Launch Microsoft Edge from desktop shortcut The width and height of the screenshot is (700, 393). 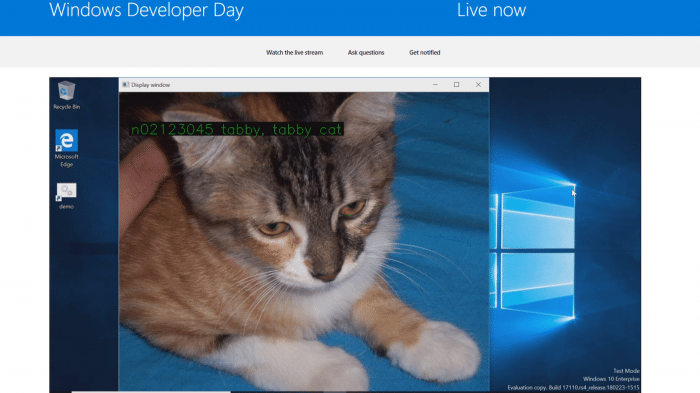[x=67, y=148]
